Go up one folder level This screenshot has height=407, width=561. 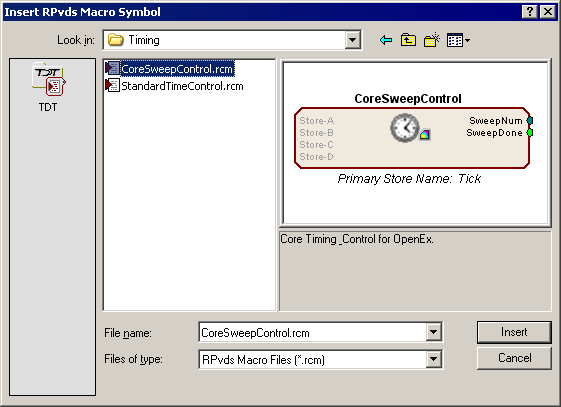408,40
